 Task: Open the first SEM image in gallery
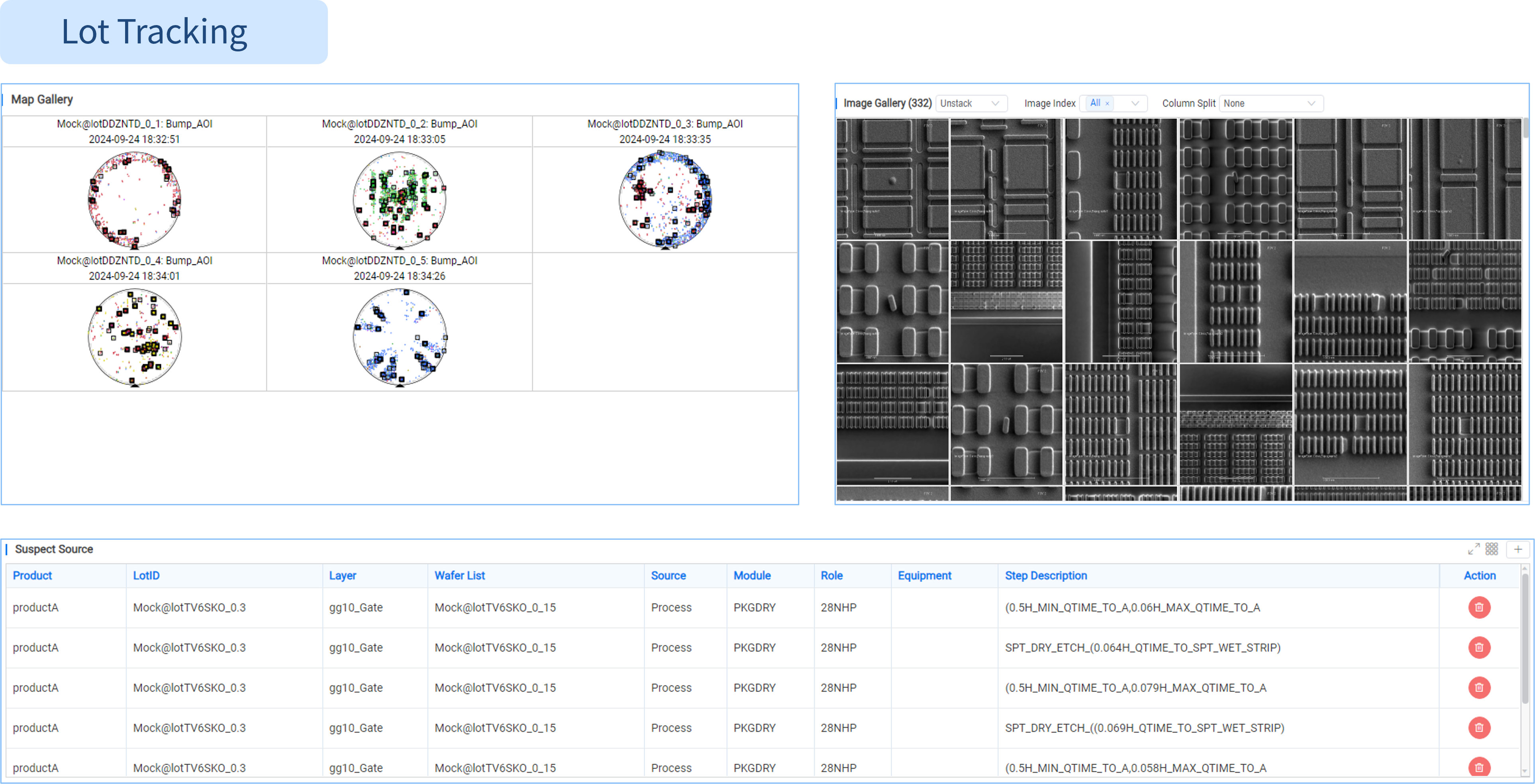[x=892, y=179]
